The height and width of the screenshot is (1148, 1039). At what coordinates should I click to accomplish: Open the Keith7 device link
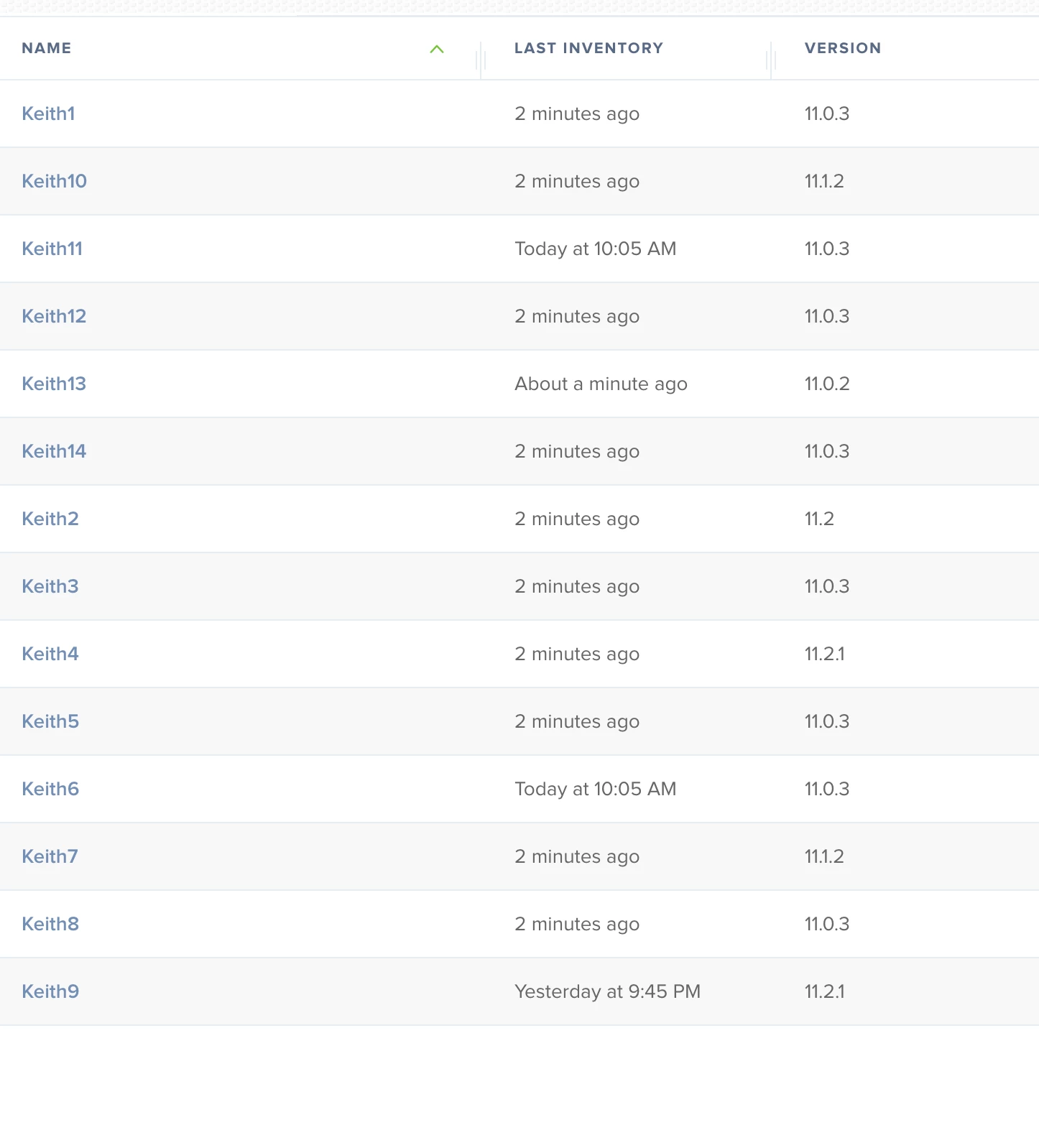(50, 856)
